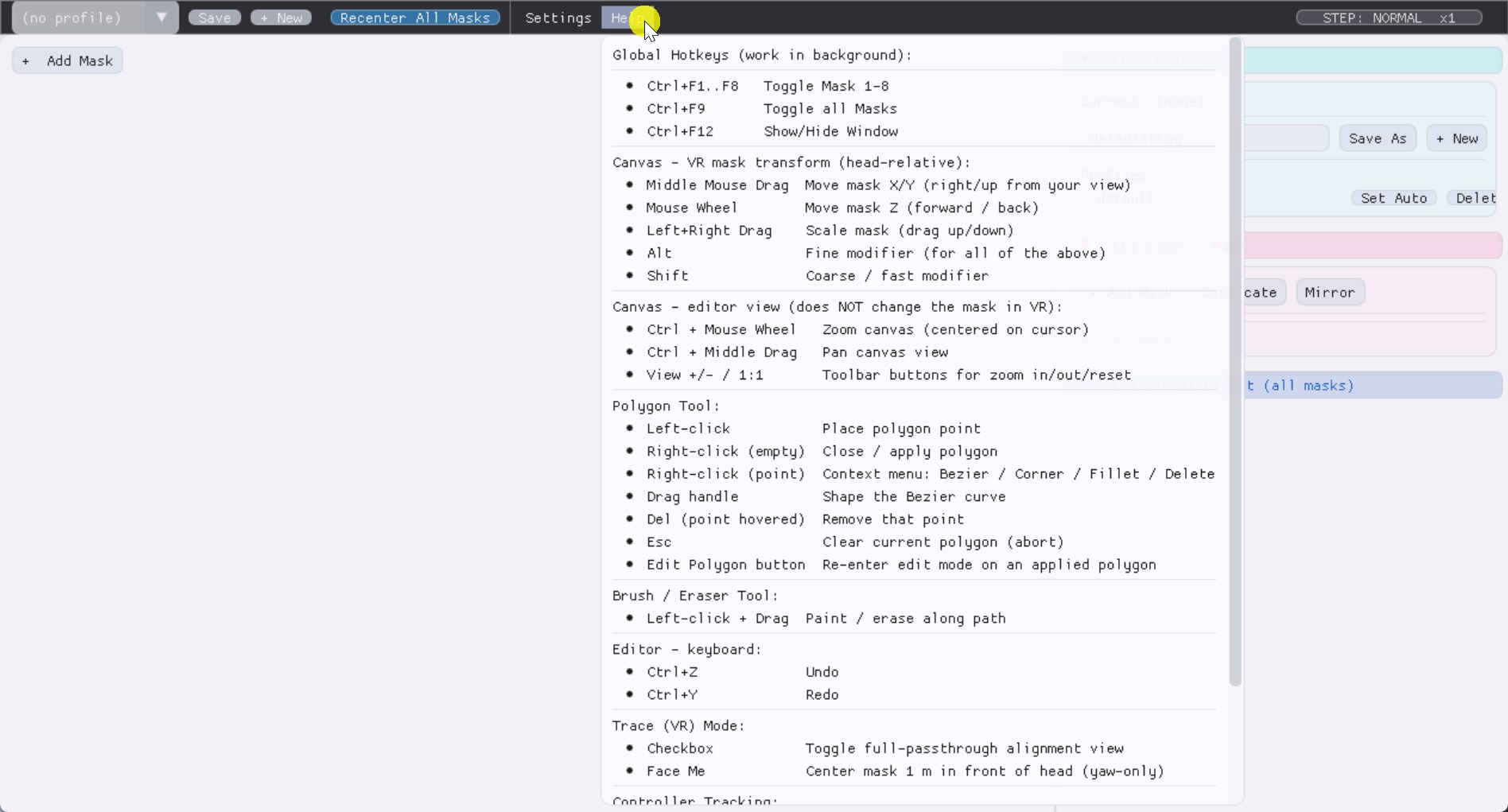Click the + Add Mask plus icon
The height and width of the screenshot is (812, 1508).
coord(26,60)
